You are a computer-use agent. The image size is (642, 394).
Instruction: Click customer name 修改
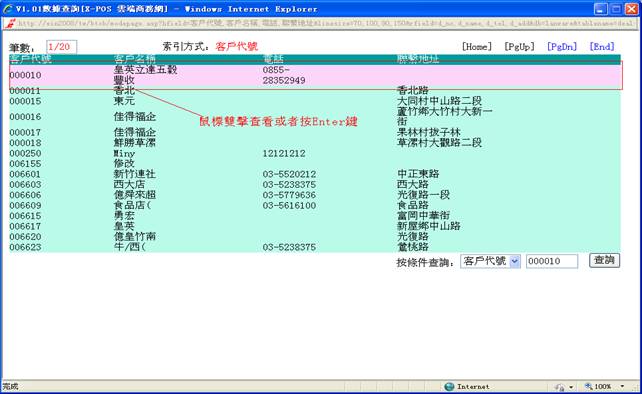coord(124,164)
